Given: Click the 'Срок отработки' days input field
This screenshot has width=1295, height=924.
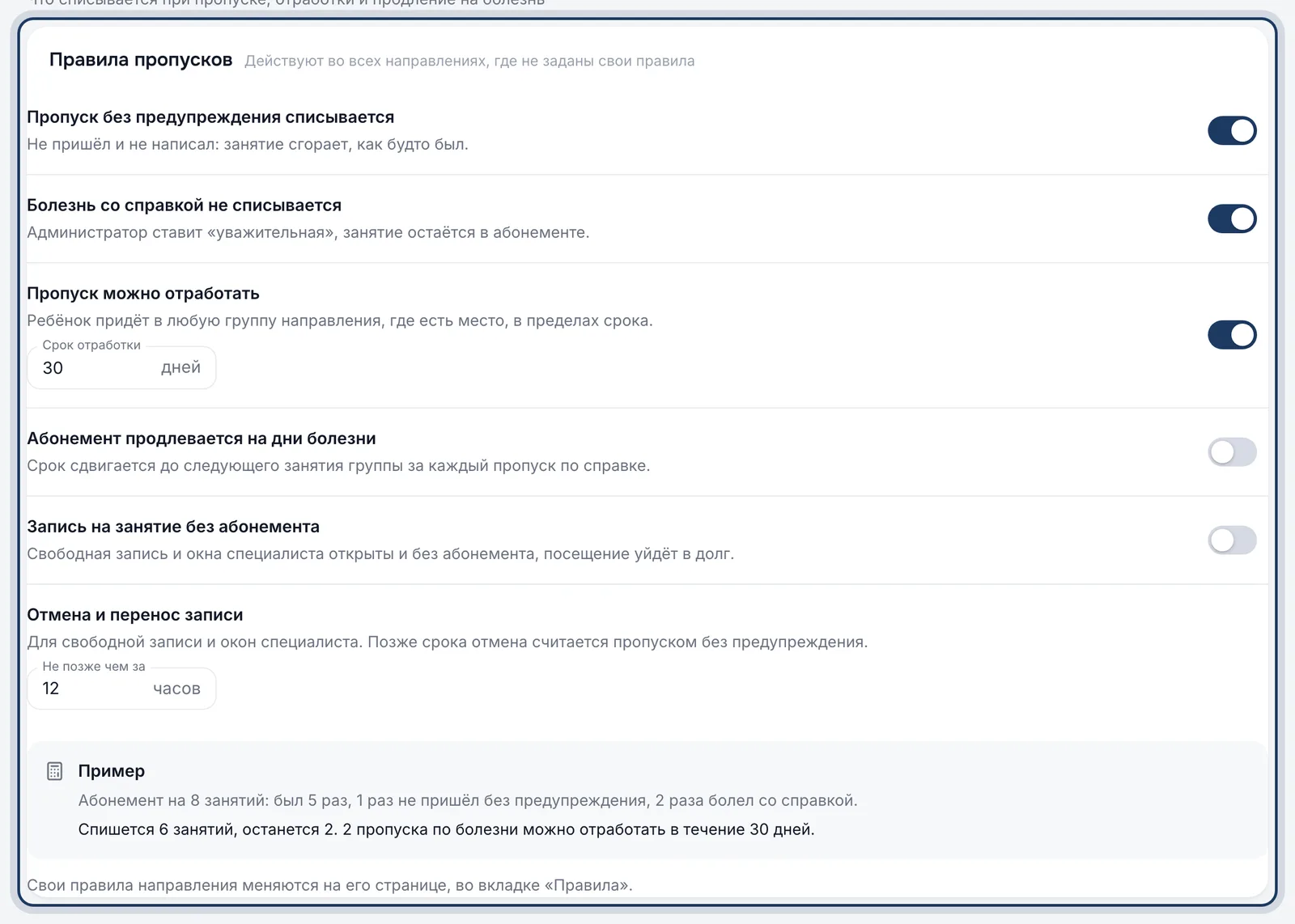Looking at the screenshot, I should (121, 367).
